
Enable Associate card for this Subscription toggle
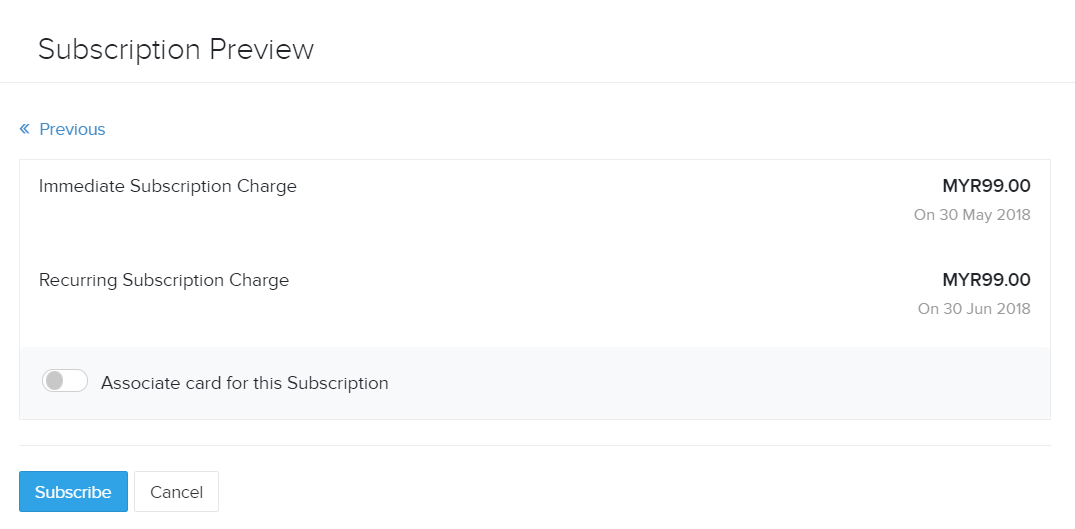coord(65,381)
